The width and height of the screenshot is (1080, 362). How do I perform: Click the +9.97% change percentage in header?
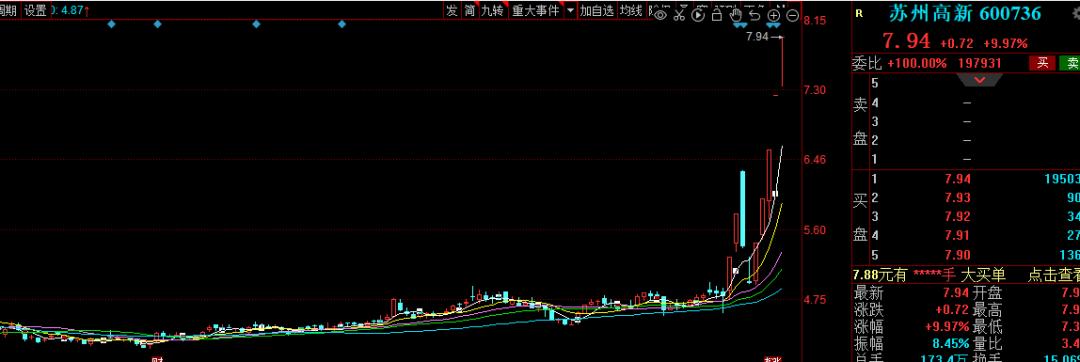point(1005,43)
